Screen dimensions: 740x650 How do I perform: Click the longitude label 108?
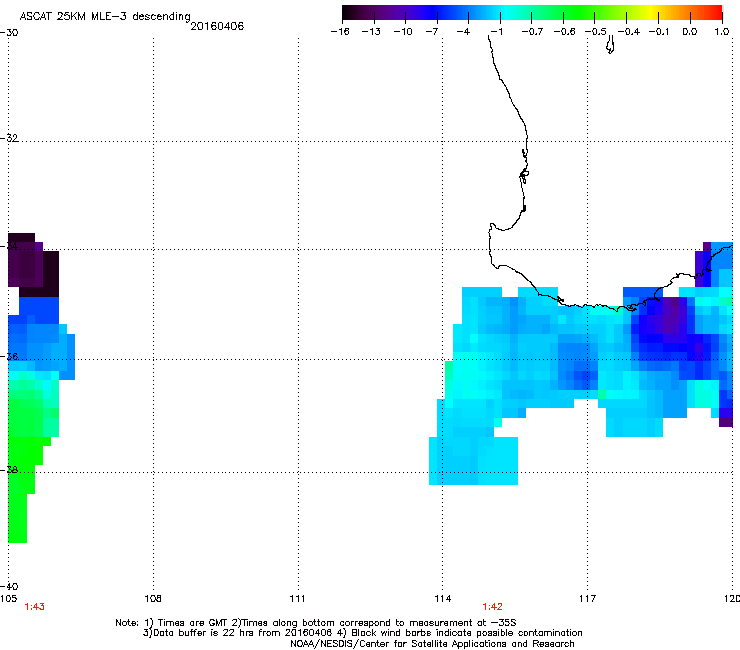pos(153,599)
